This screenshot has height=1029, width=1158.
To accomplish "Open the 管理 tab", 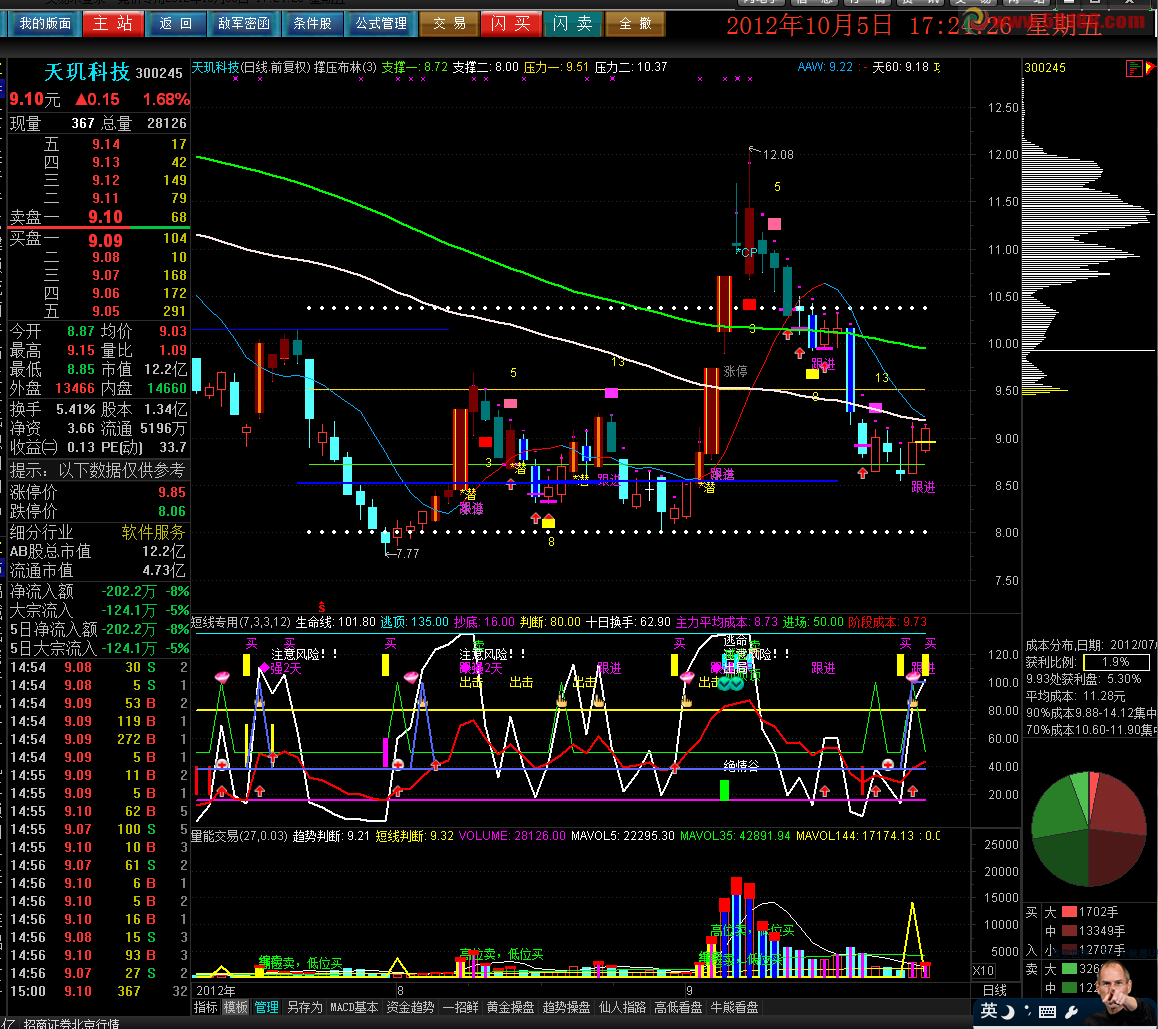I will click(x=267, y=1008).
